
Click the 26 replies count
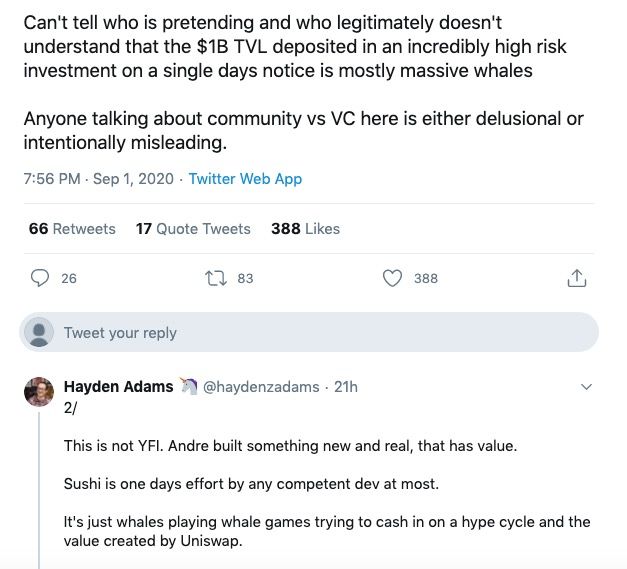pos(69,278)
